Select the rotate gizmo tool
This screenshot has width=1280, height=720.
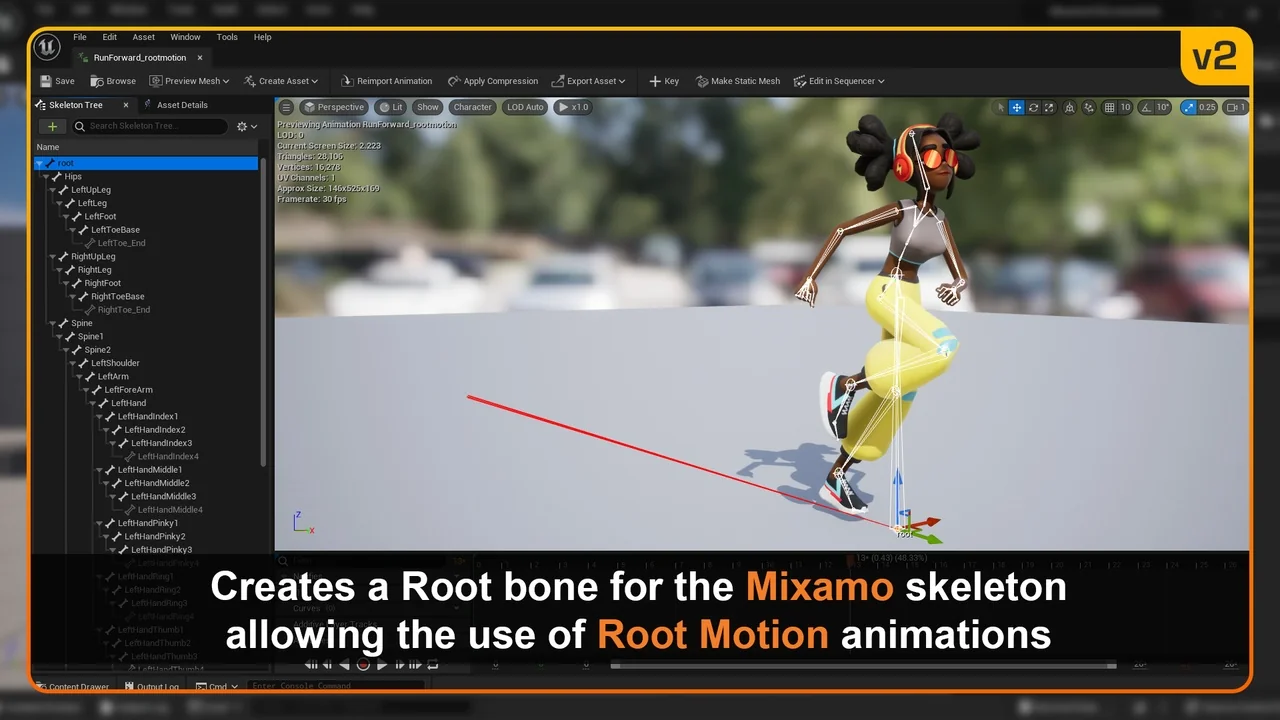pyautogui.click(x=1033, y=107)
